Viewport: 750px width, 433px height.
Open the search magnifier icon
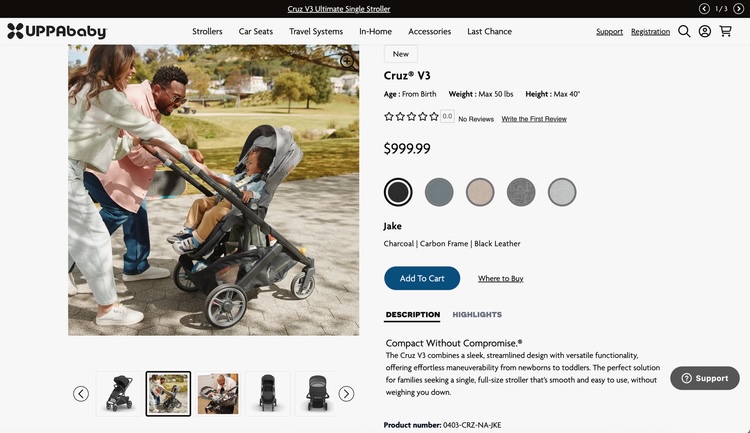pos(684,31)
